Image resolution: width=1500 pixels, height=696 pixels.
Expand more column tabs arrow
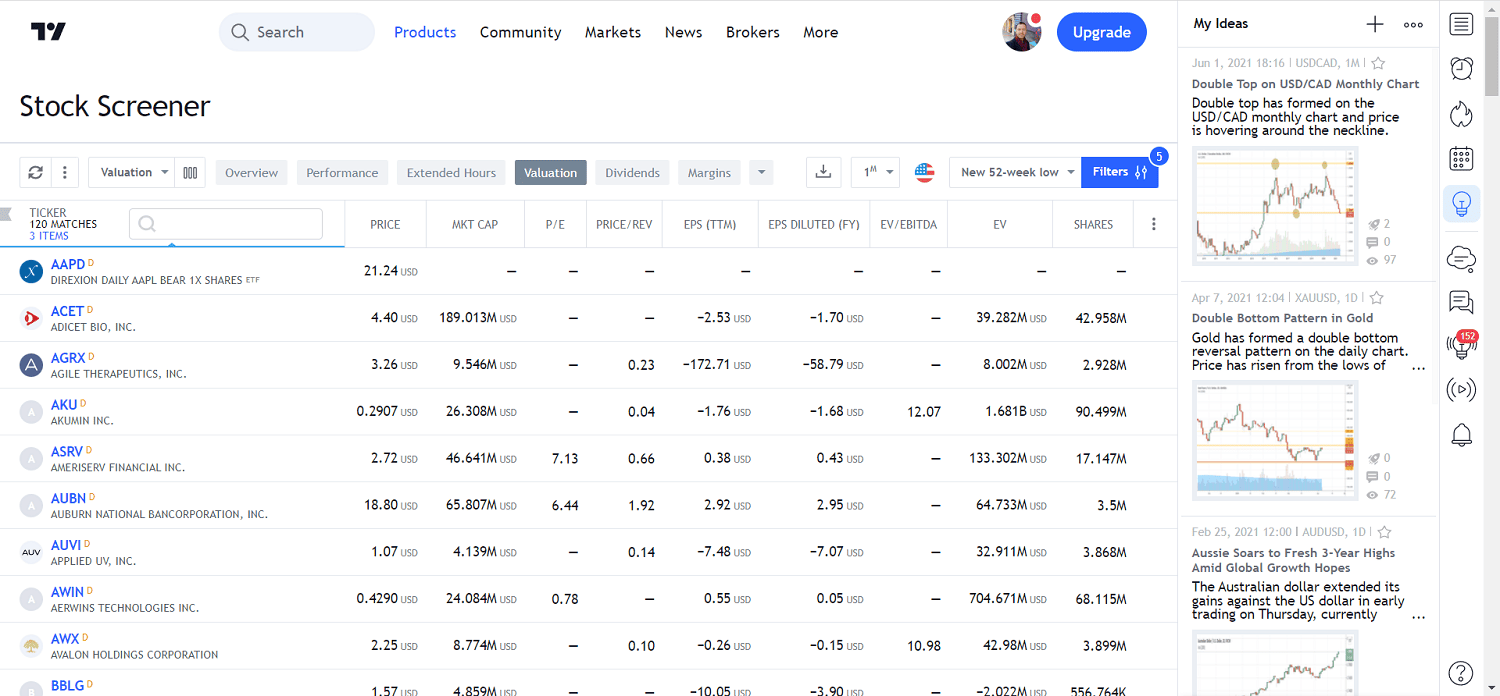761,172
